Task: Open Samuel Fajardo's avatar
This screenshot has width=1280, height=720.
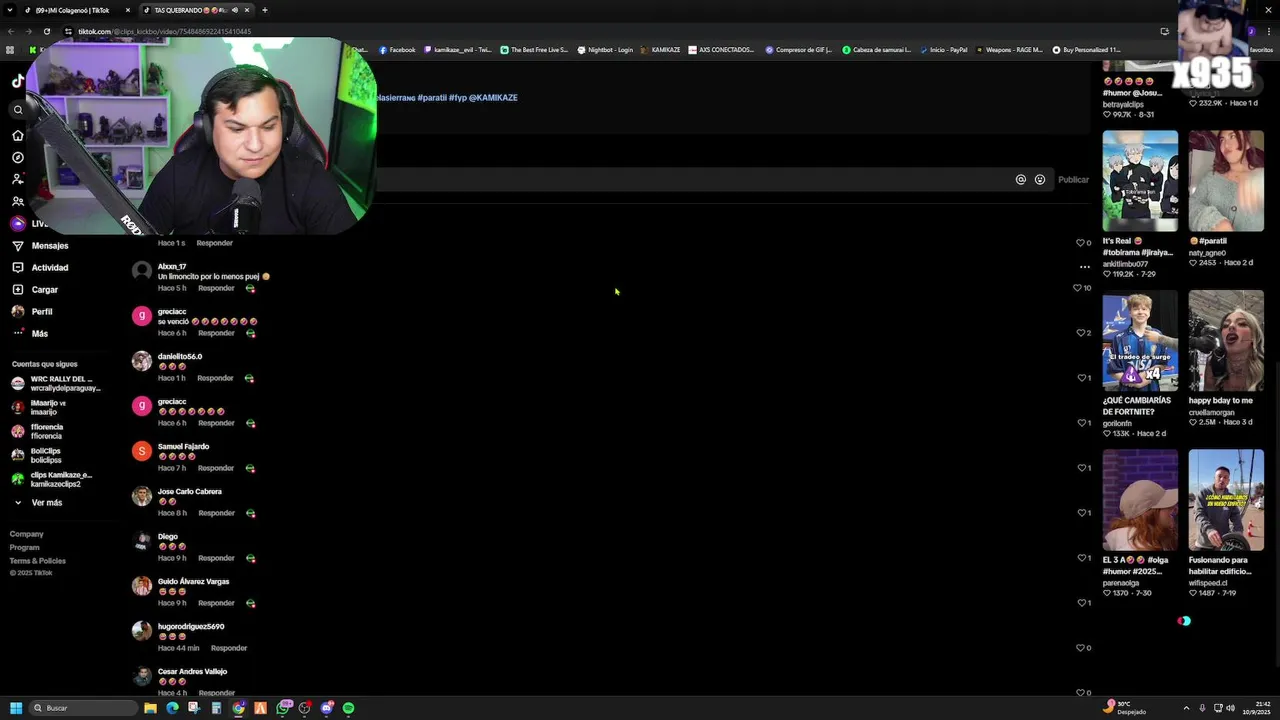Action: pos(142,451)
